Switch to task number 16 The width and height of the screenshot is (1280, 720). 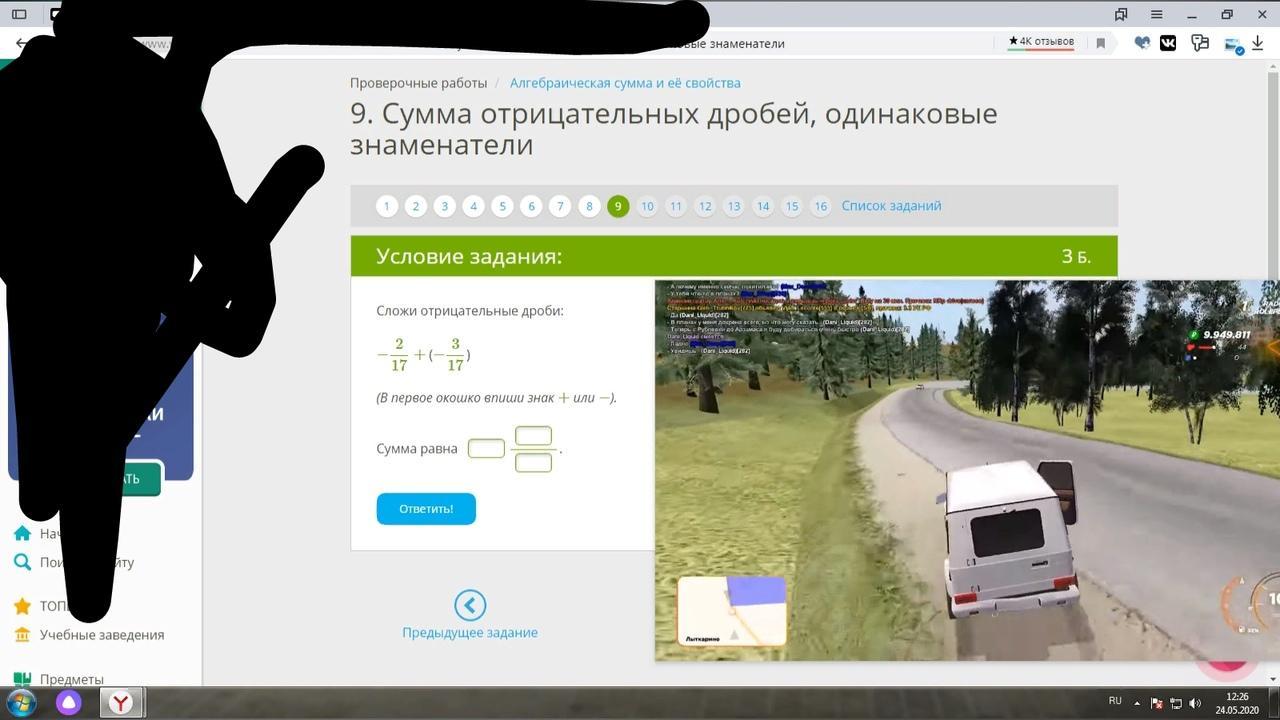click(x=820, y=206)
